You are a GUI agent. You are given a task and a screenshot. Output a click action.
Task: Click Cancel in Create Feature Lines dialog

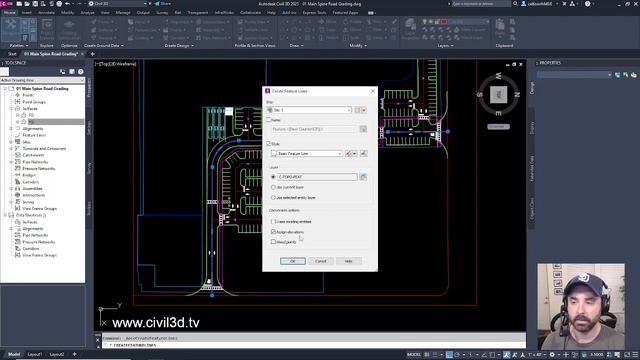(320, 261)
